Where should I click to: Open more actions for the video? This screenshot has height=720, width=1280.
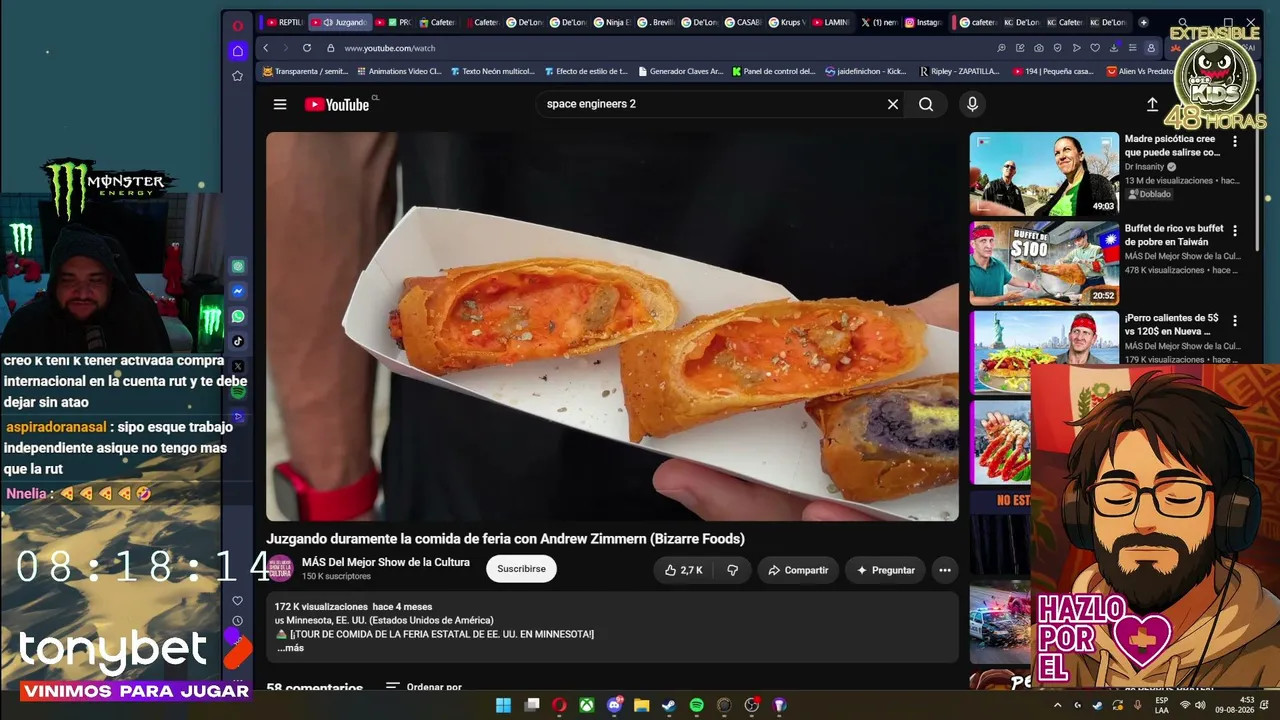click(x=945, y=570)
